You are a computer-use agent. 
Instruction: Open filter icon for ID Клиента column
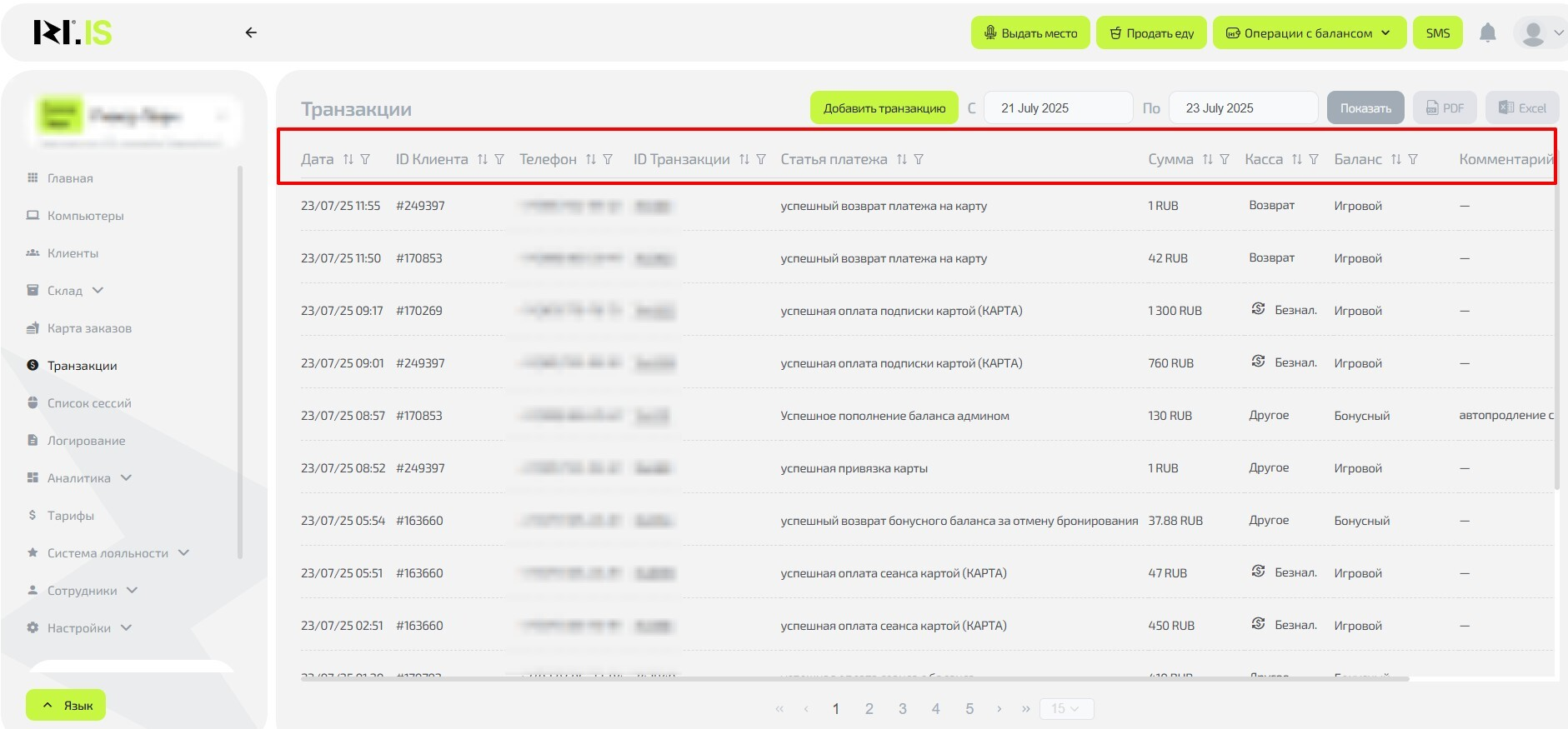coord(499,159)
